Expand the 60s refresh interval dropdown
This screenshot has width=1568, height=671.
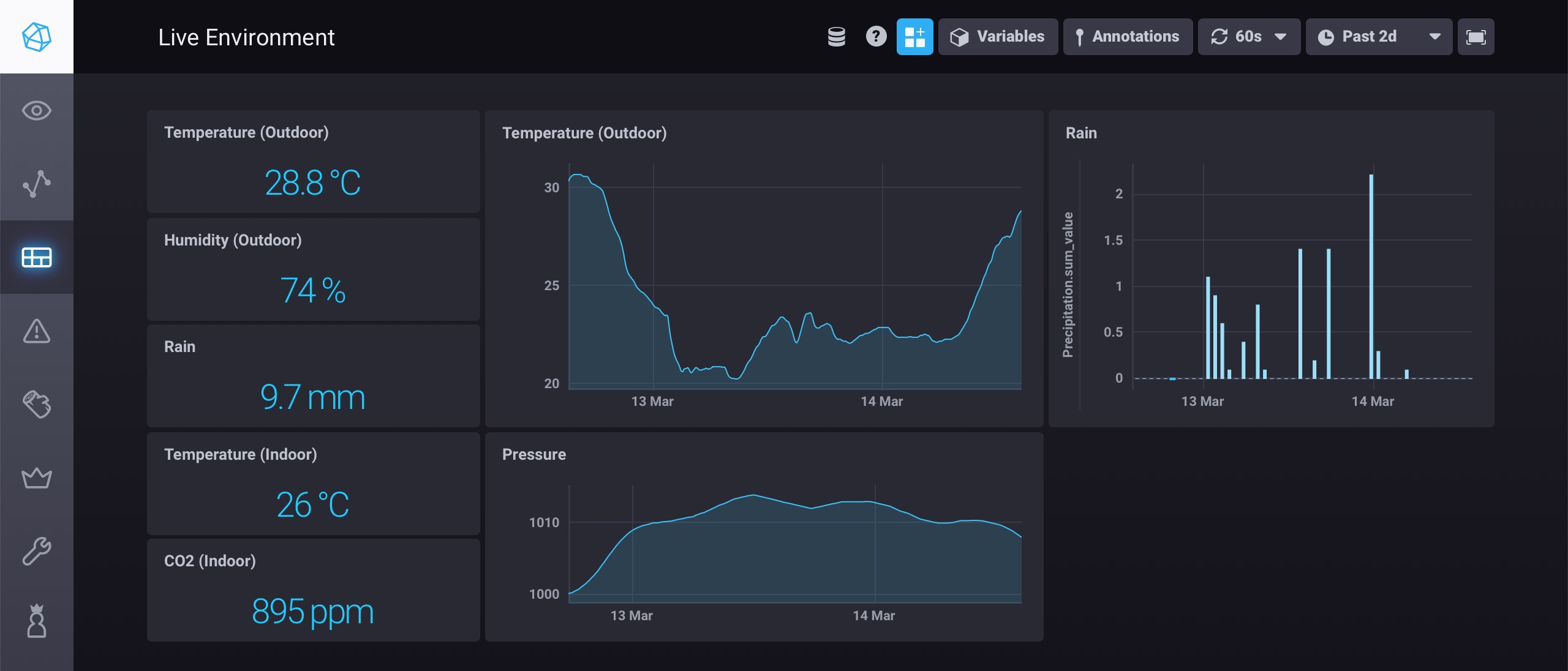[1249, 37]
